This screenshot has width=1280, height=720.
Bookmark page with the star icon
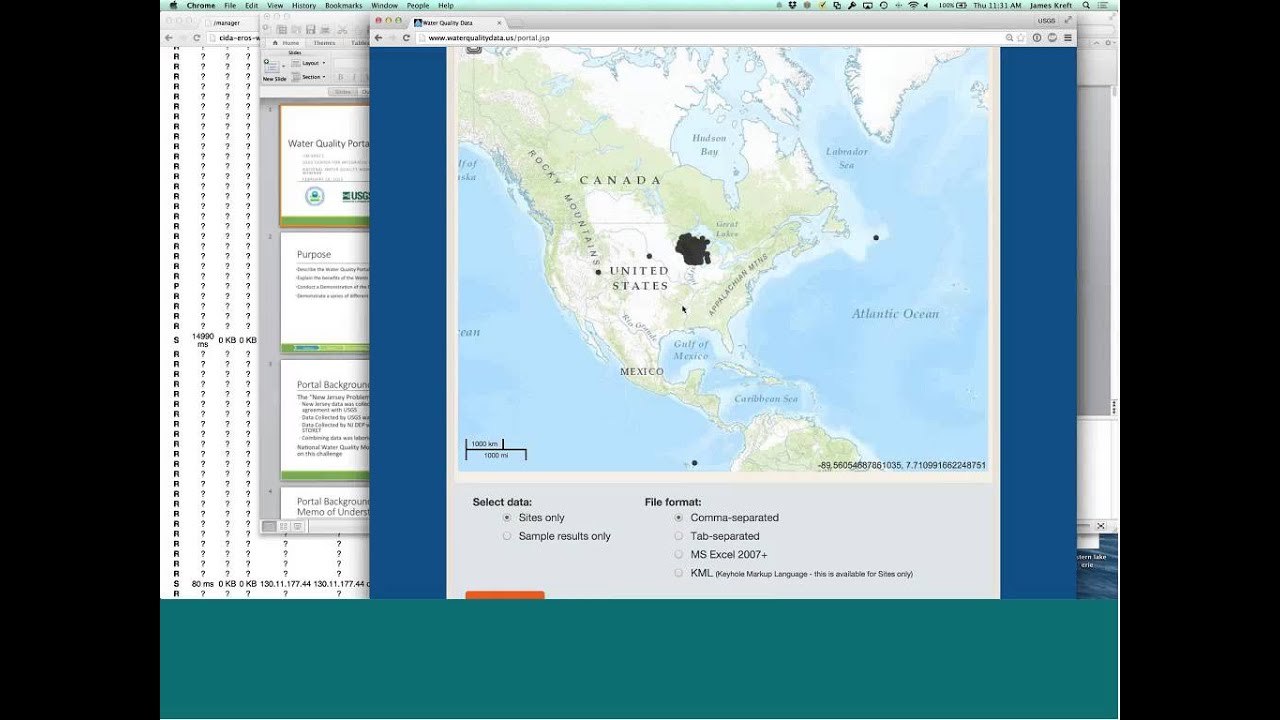click(x=1021, y=37)
